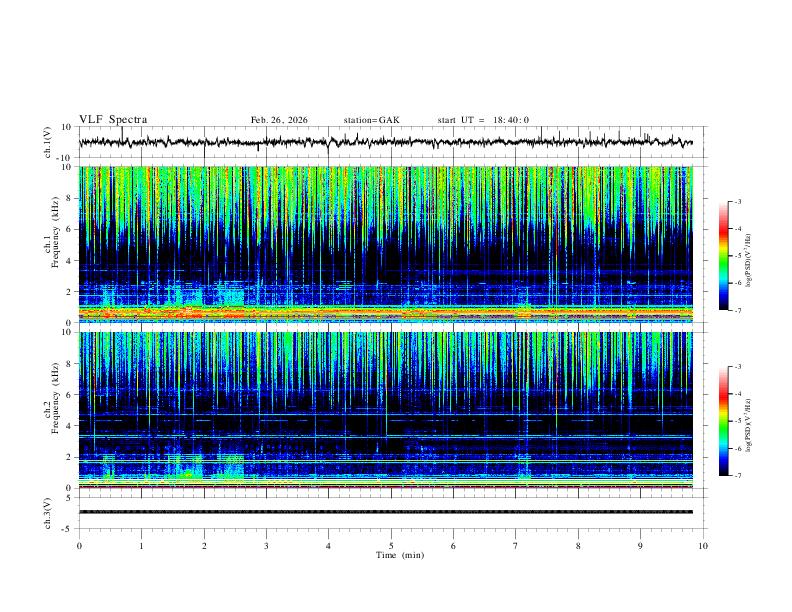
Task: Click "-7" on the ch.2 color bar
Action: tap(737, 476)
